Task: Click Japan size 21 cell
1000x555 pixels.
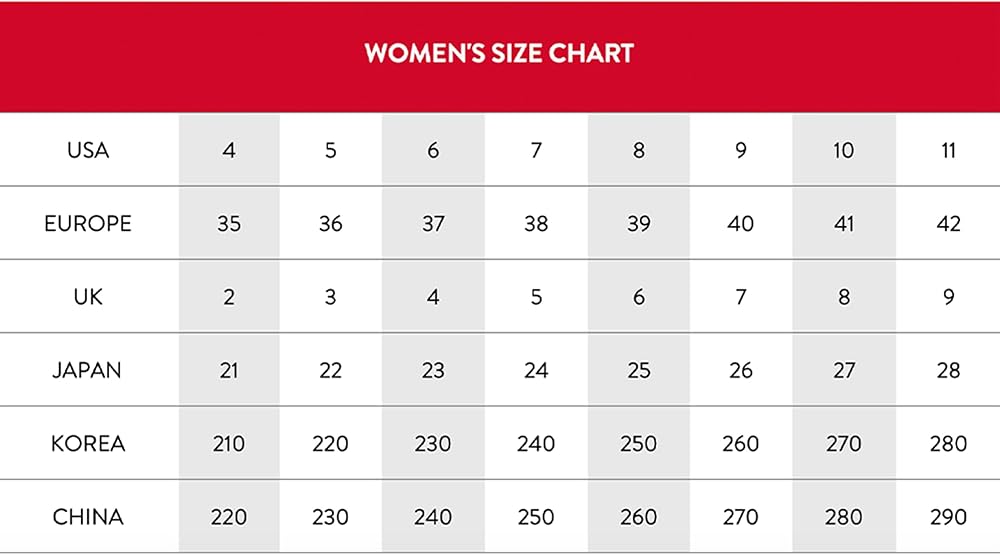Action: [229, 370]
